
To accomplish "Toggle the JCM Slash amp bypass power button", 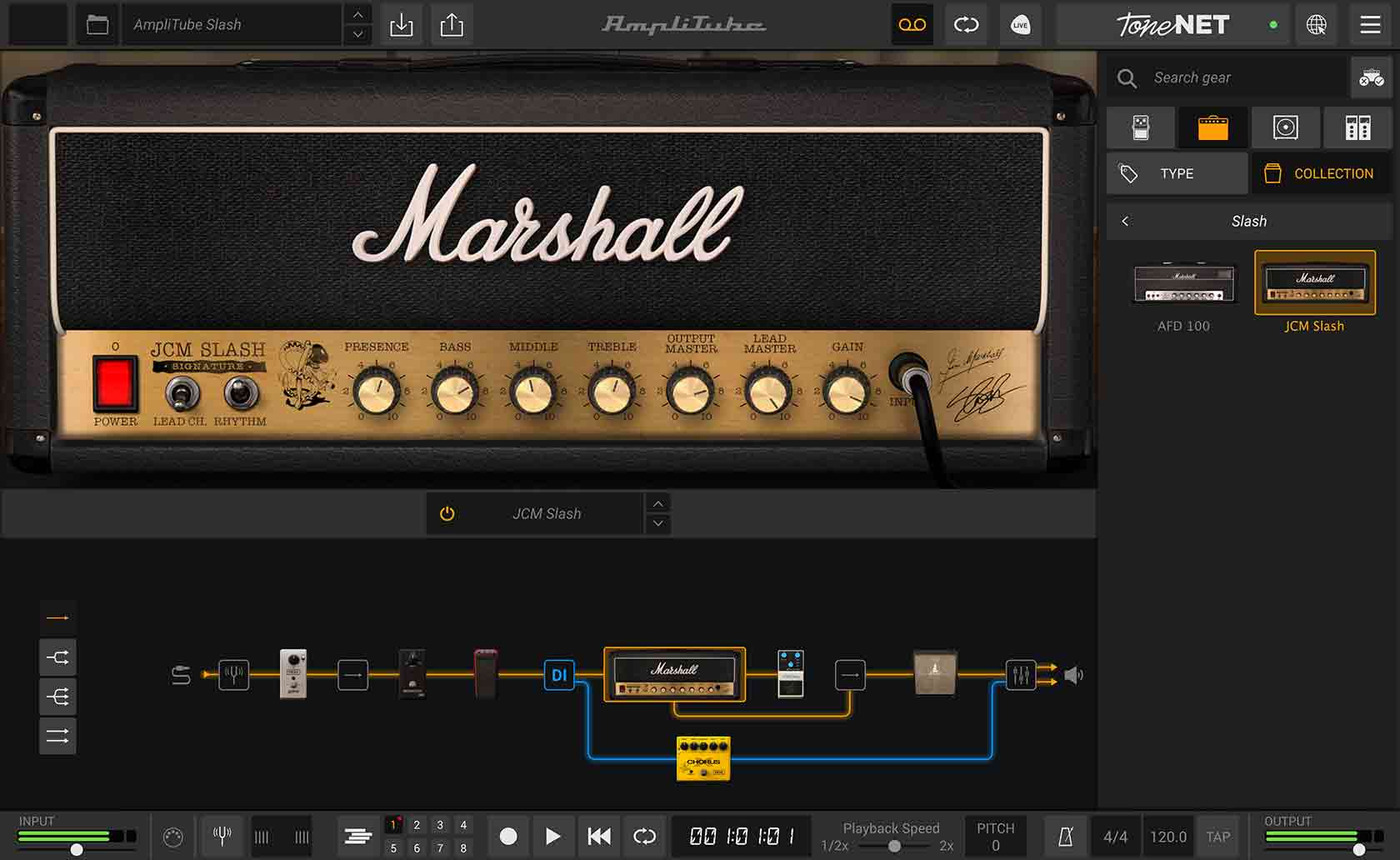I will point(447,513).
